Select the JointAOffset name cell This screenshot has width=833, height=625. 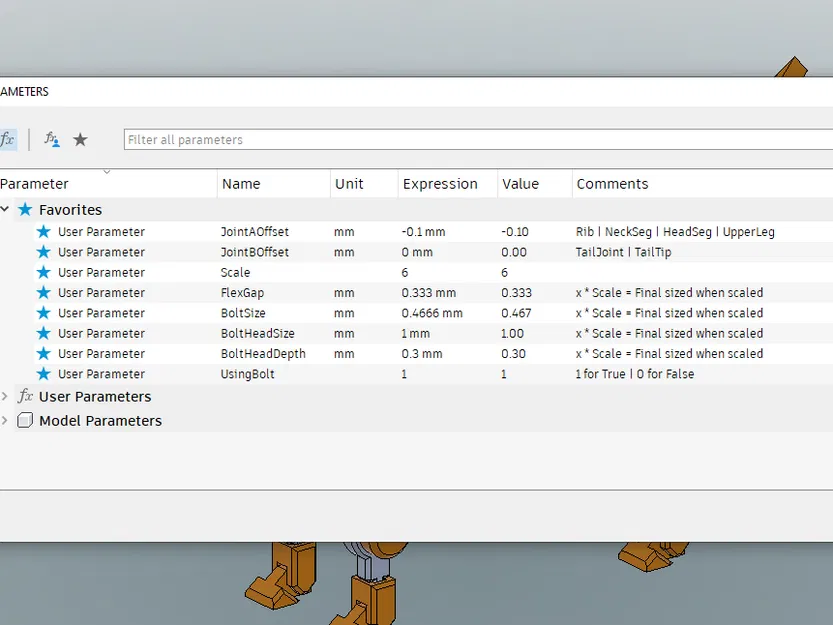255,232
